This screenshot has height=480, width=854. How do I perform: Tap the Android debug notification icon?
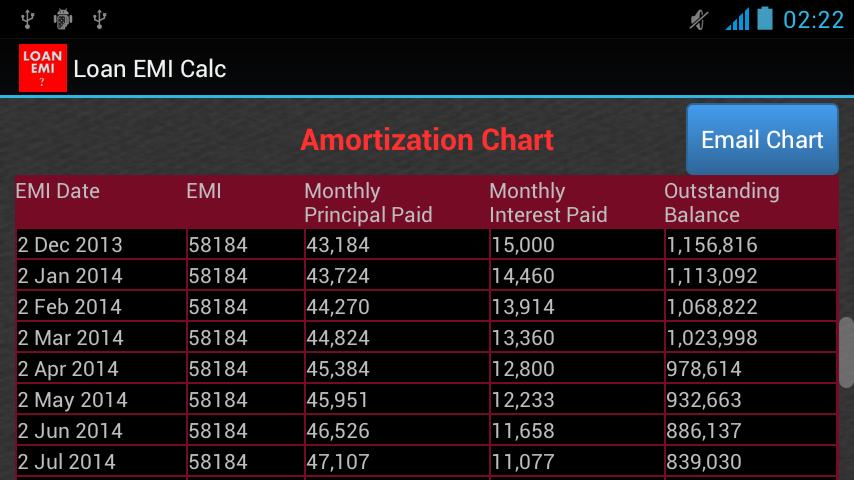pyautogui.click(x=63, y=19)
